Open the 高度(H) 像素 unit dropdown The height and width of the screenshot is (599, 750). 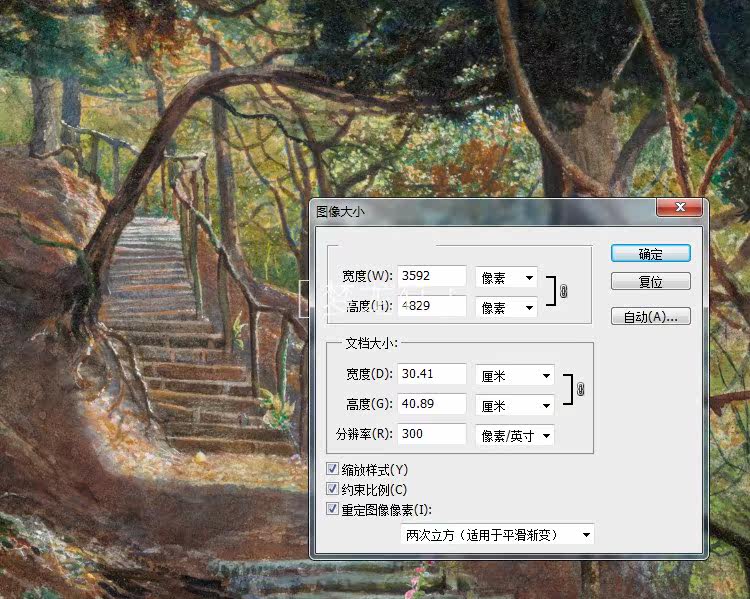click(506, 308)
